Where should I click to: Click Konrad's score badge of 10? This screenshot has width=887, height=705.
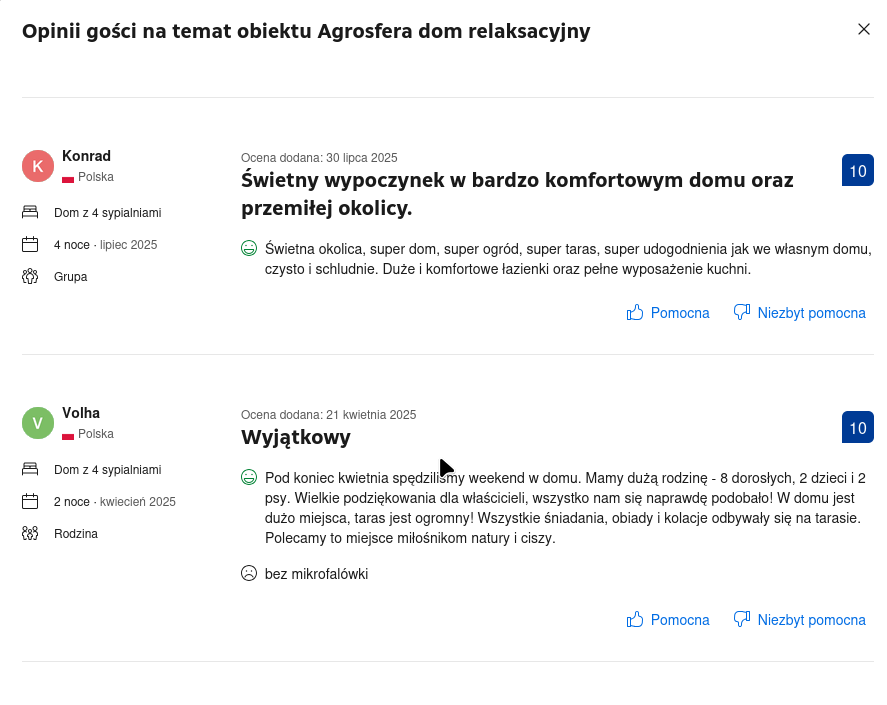point(858,171)
